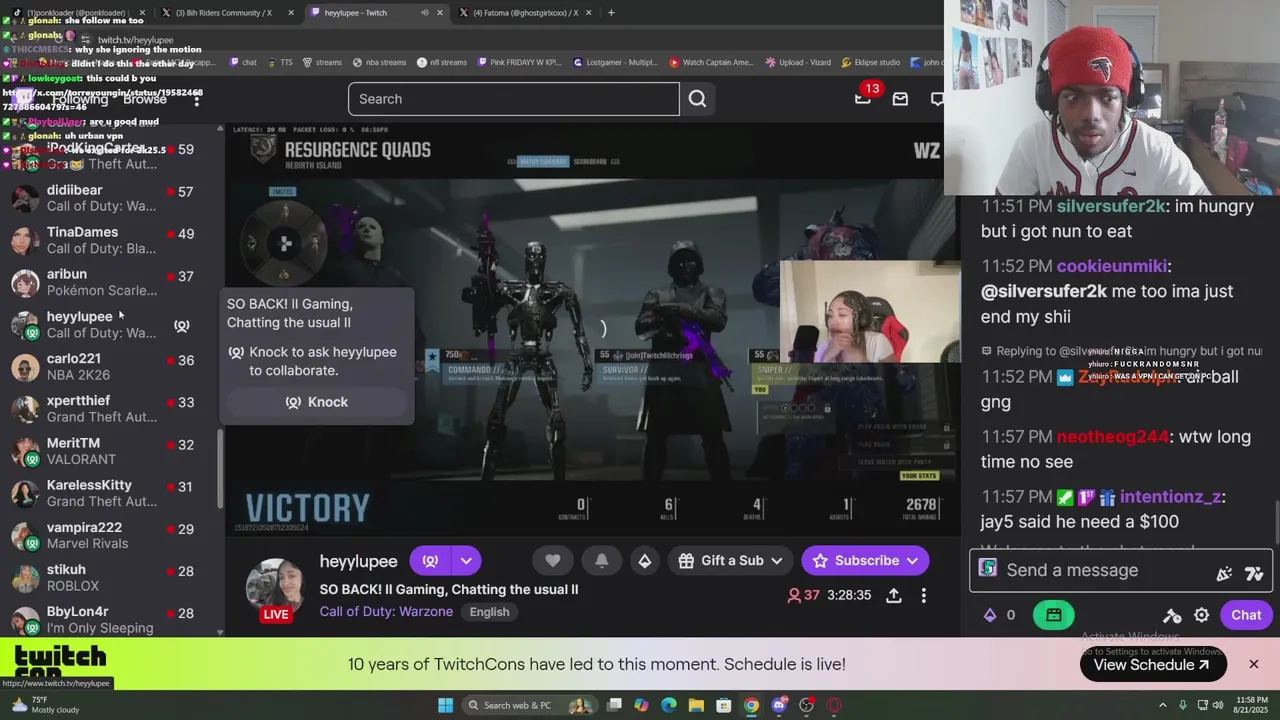1280x720 pixels.
Task: Click the share upload icon next to stream time
Action: pyautogui.click(x=894, y=595)
